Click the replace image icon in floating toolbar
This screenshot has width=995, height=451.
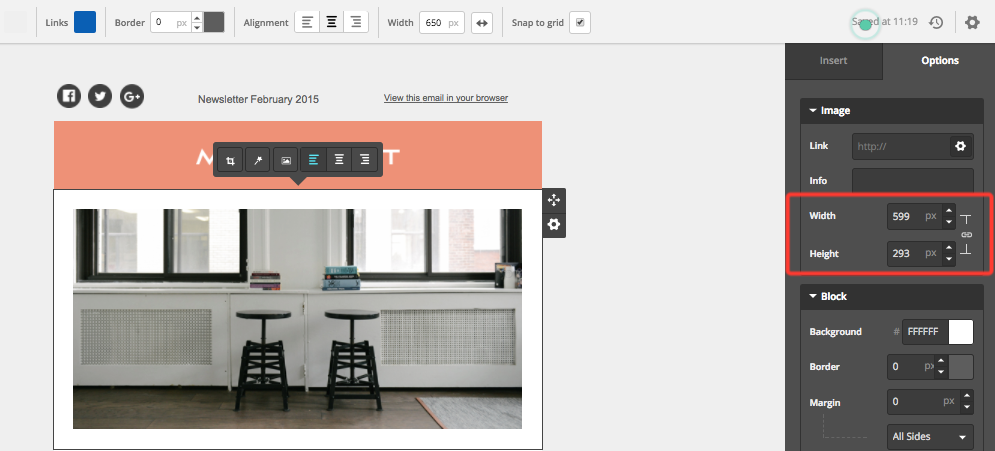(x=286, y=160)
